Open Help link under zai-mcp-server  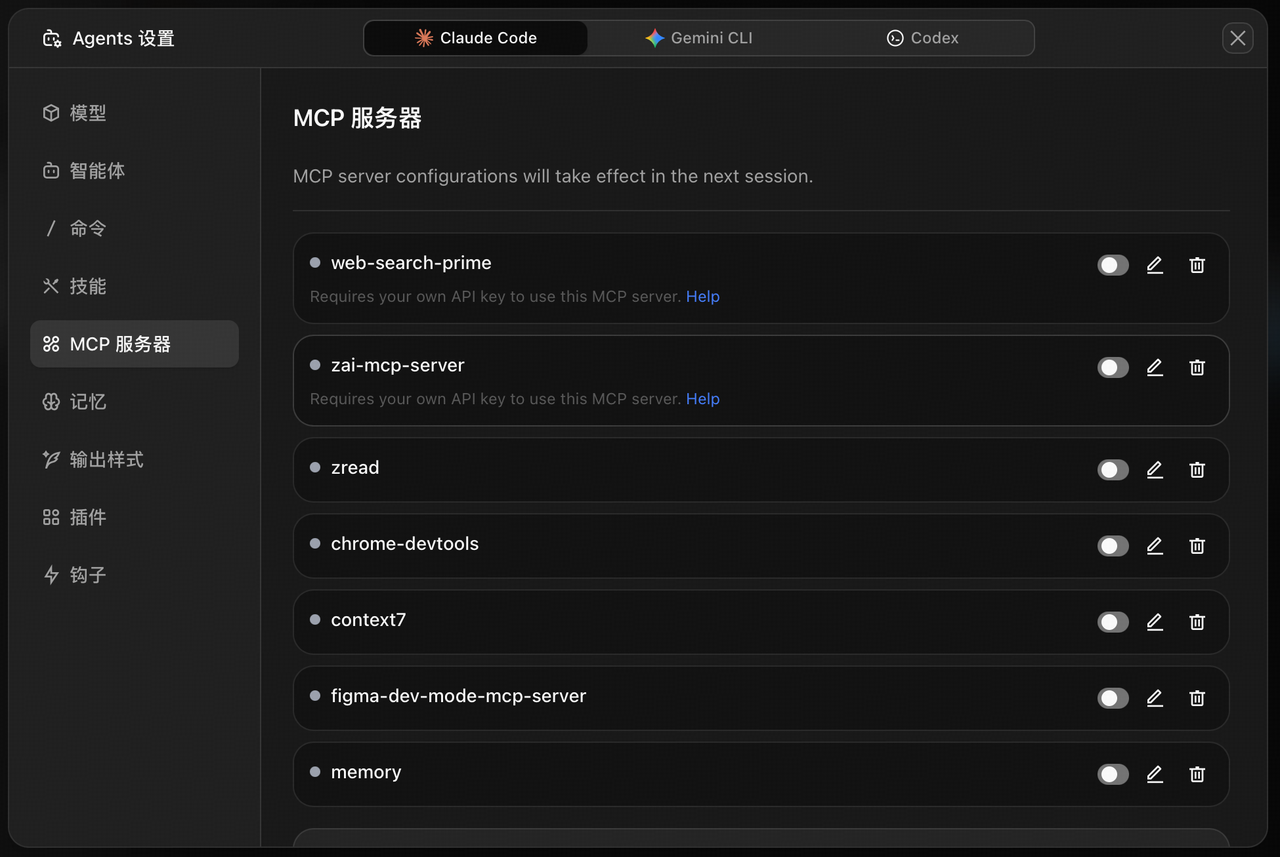coord(702,399)
